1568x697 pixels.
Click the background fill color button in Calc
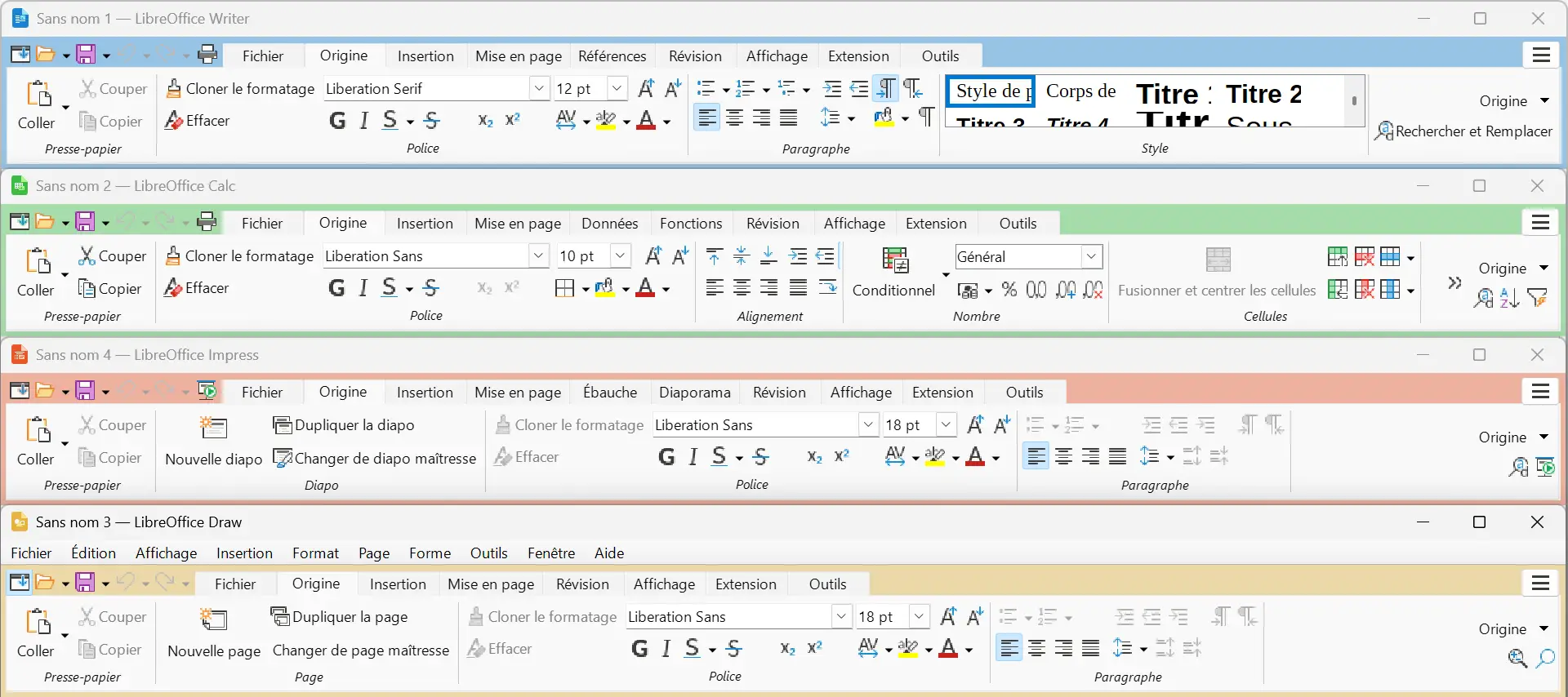pyautogui.click(x=604, y=288)
